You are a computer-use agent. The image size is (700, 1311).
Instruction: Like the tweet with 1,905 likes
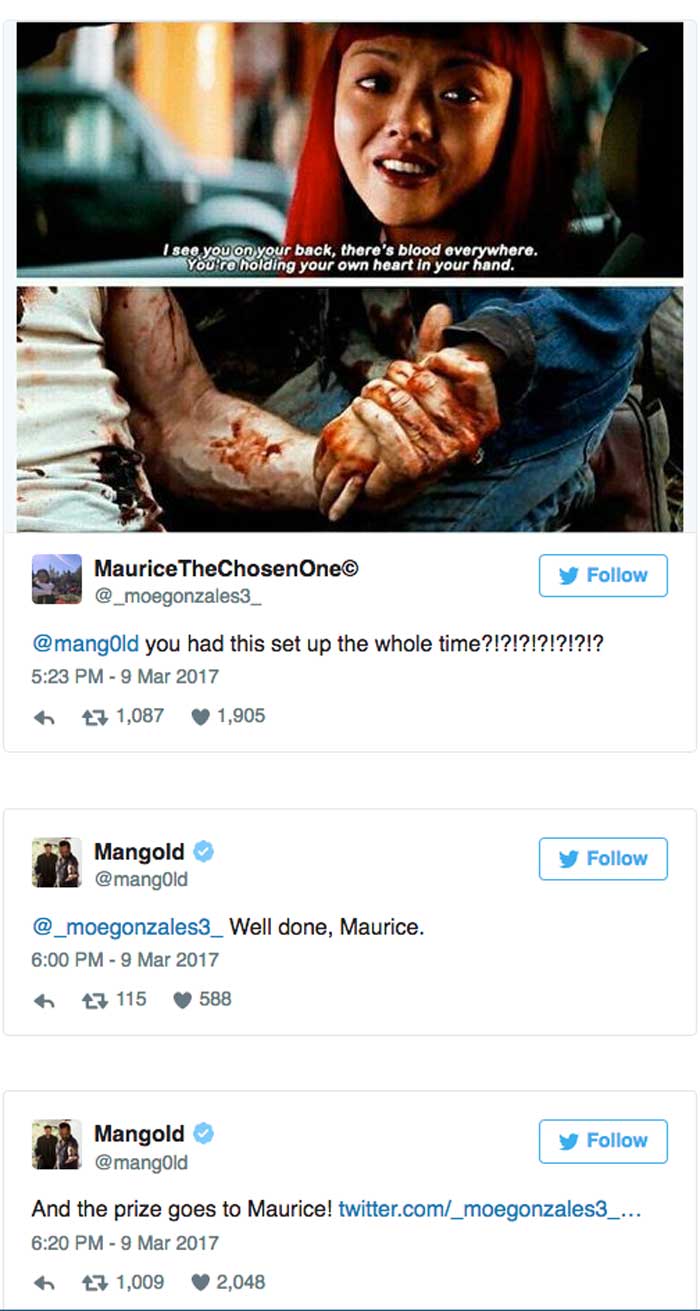coord(199,717)
